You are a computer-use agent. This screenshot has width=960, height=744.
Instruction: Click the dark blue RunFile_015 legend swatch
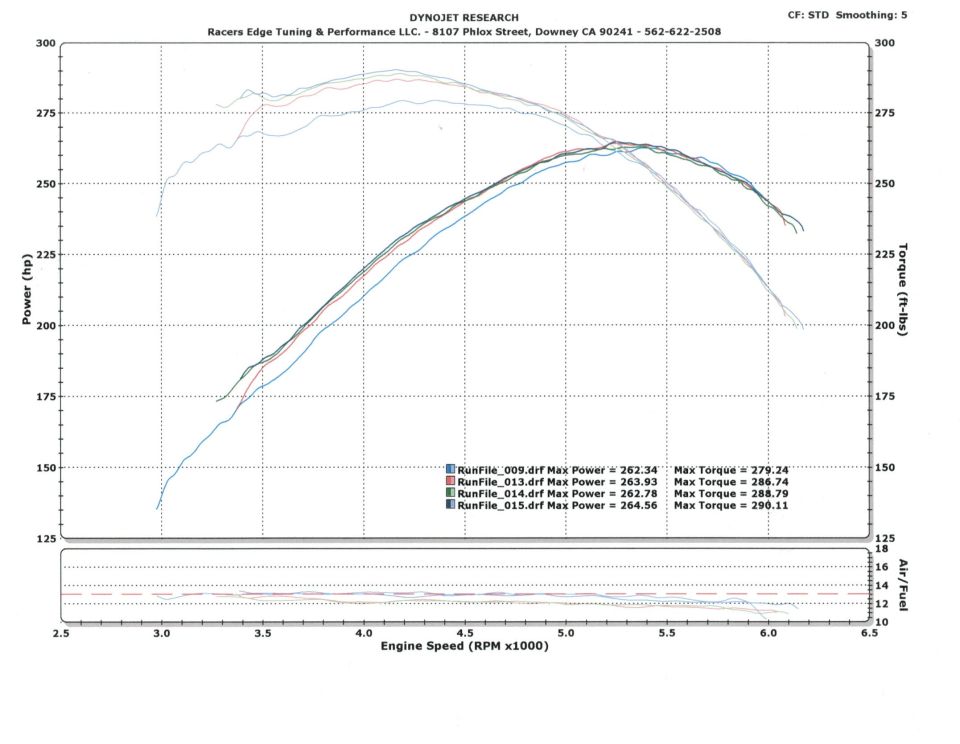tap(451, 505)
